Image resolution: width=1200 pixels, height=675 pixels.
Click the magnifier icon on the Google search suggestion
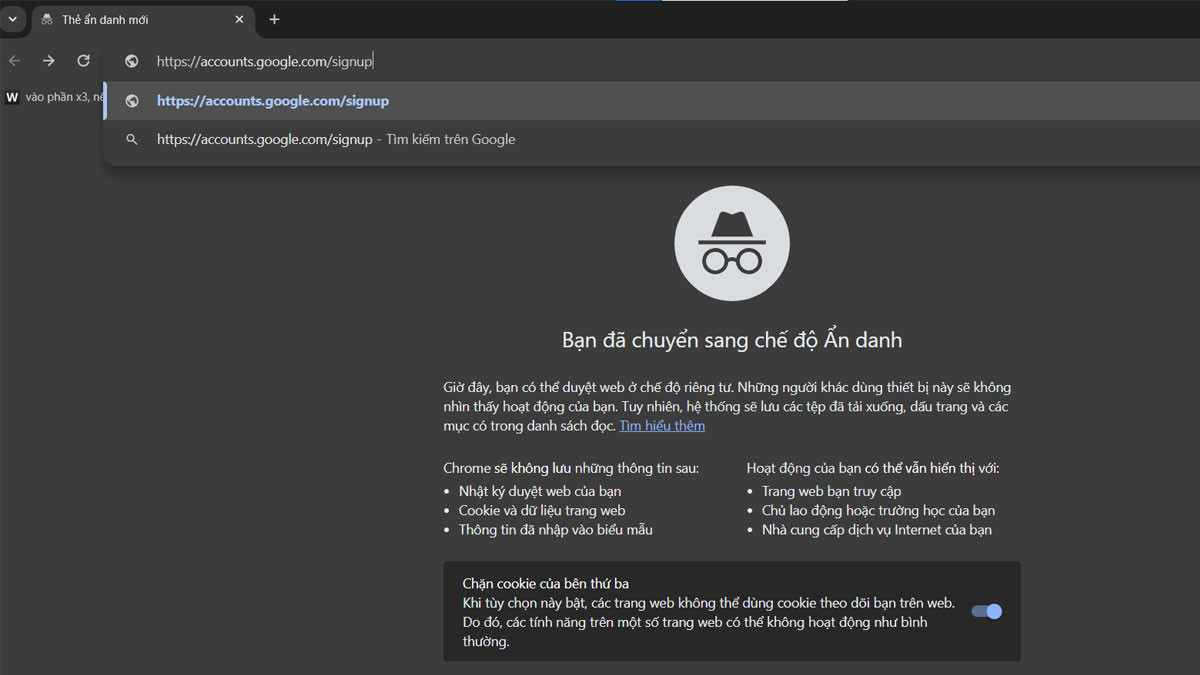132,139
